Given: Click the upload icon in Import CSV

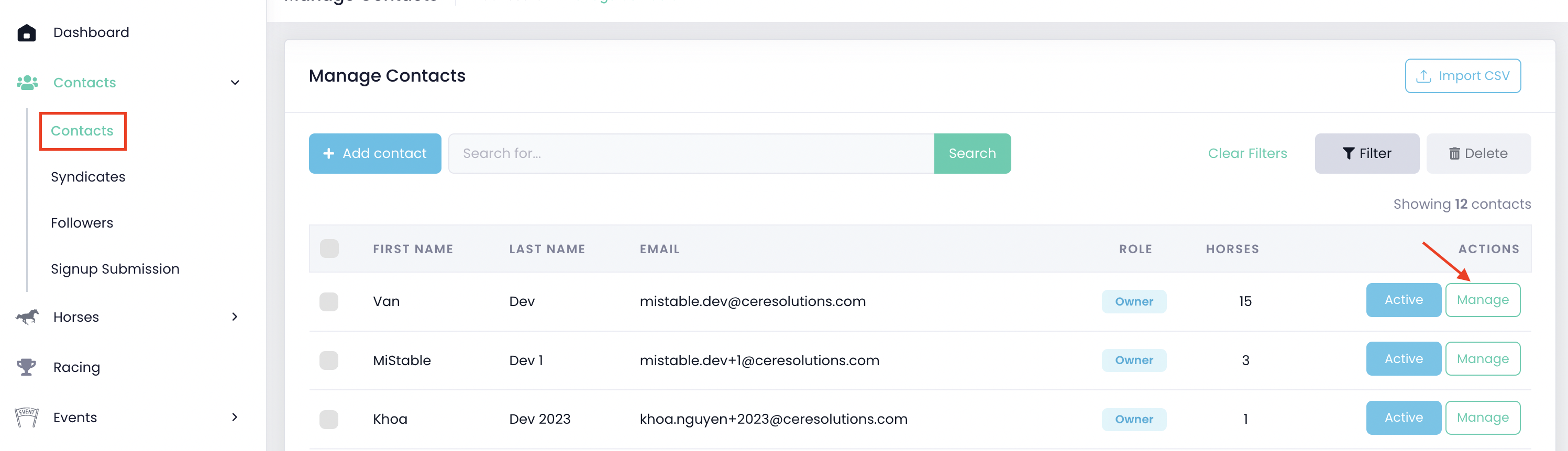Looking at the screenshot, I should (x=1423, y=76).
